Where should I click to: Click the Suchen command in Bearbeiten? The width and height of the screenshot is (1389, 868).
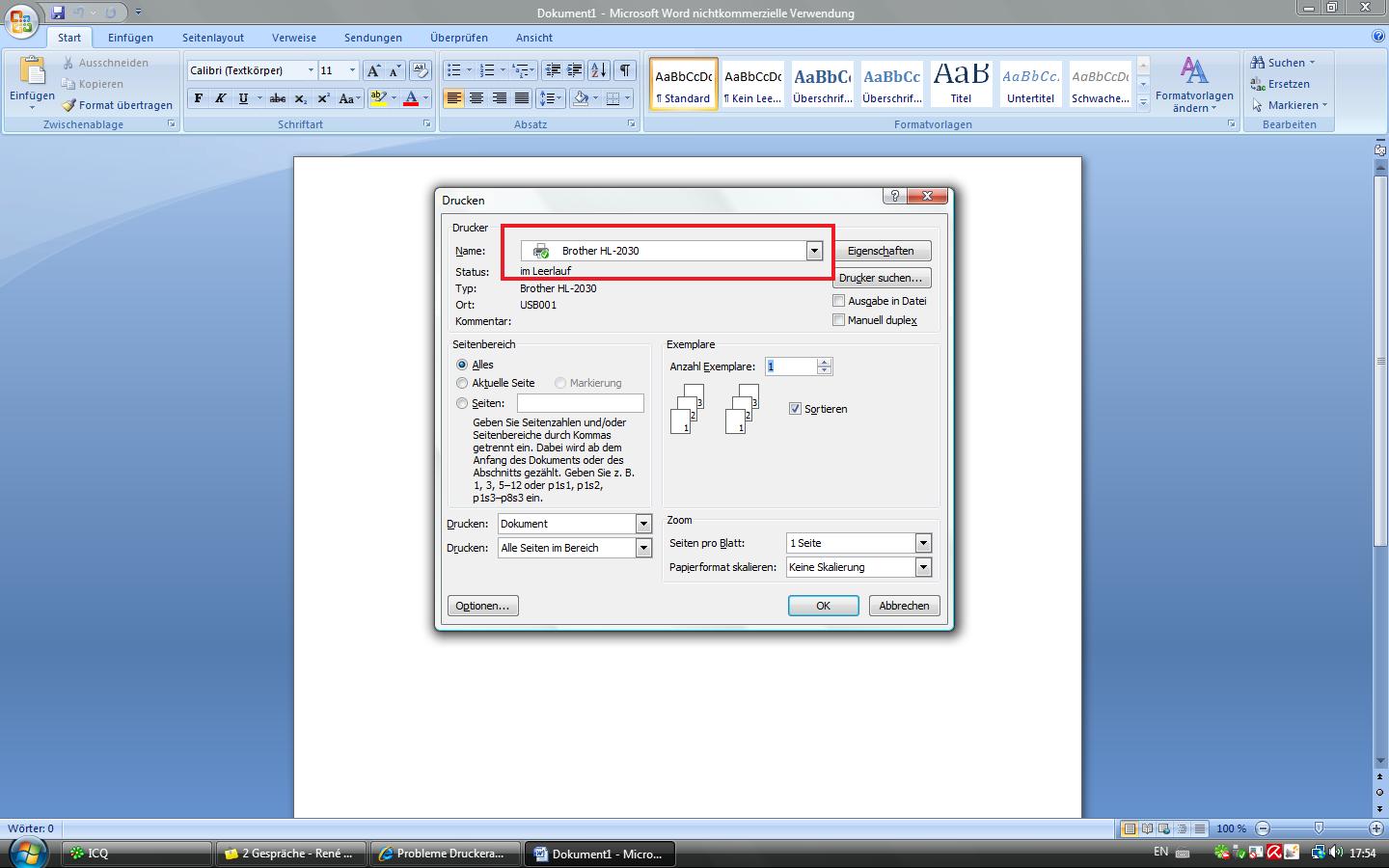pos(1283,63)
